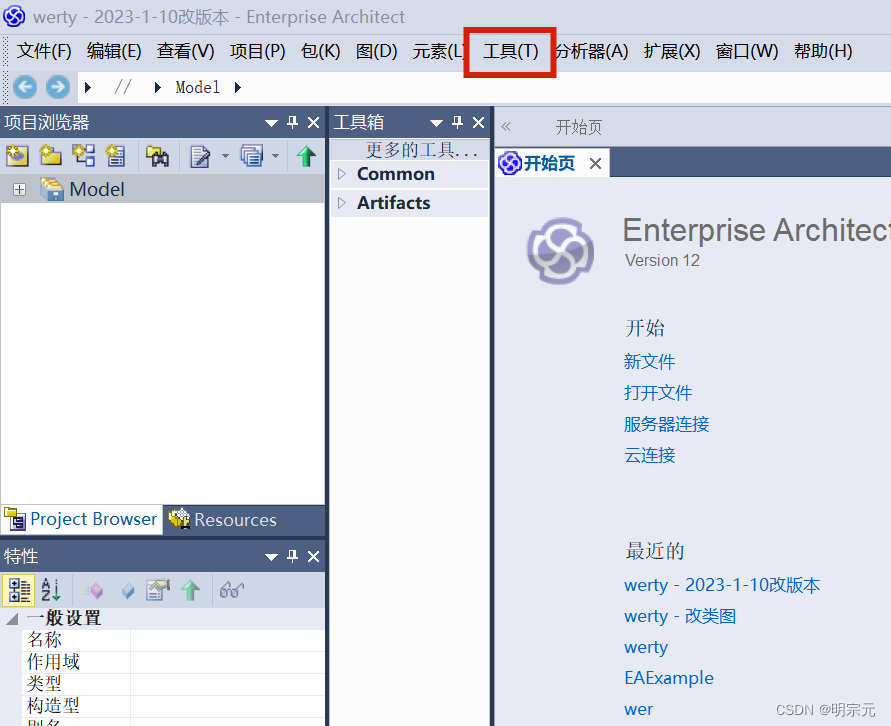
Task: Open the 文件(F) menu
Action: [x=44, y=51]
